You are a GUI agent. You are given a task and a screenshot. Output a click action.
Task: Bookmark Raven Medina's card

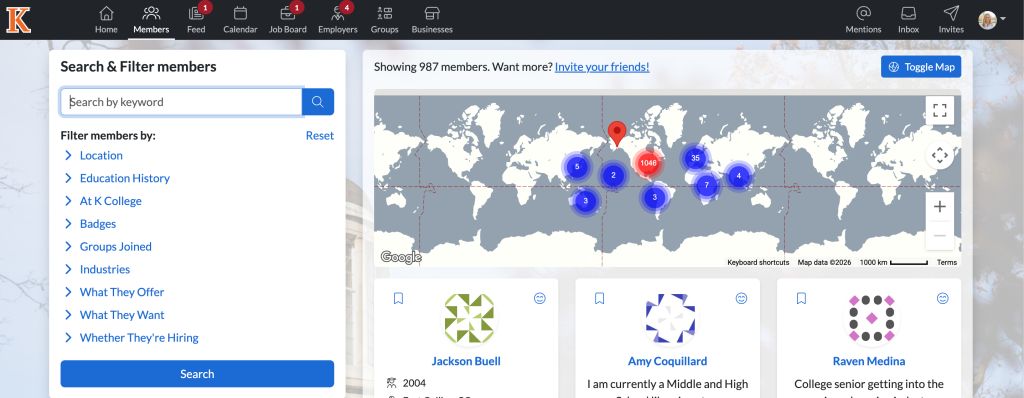pos(801,299)
